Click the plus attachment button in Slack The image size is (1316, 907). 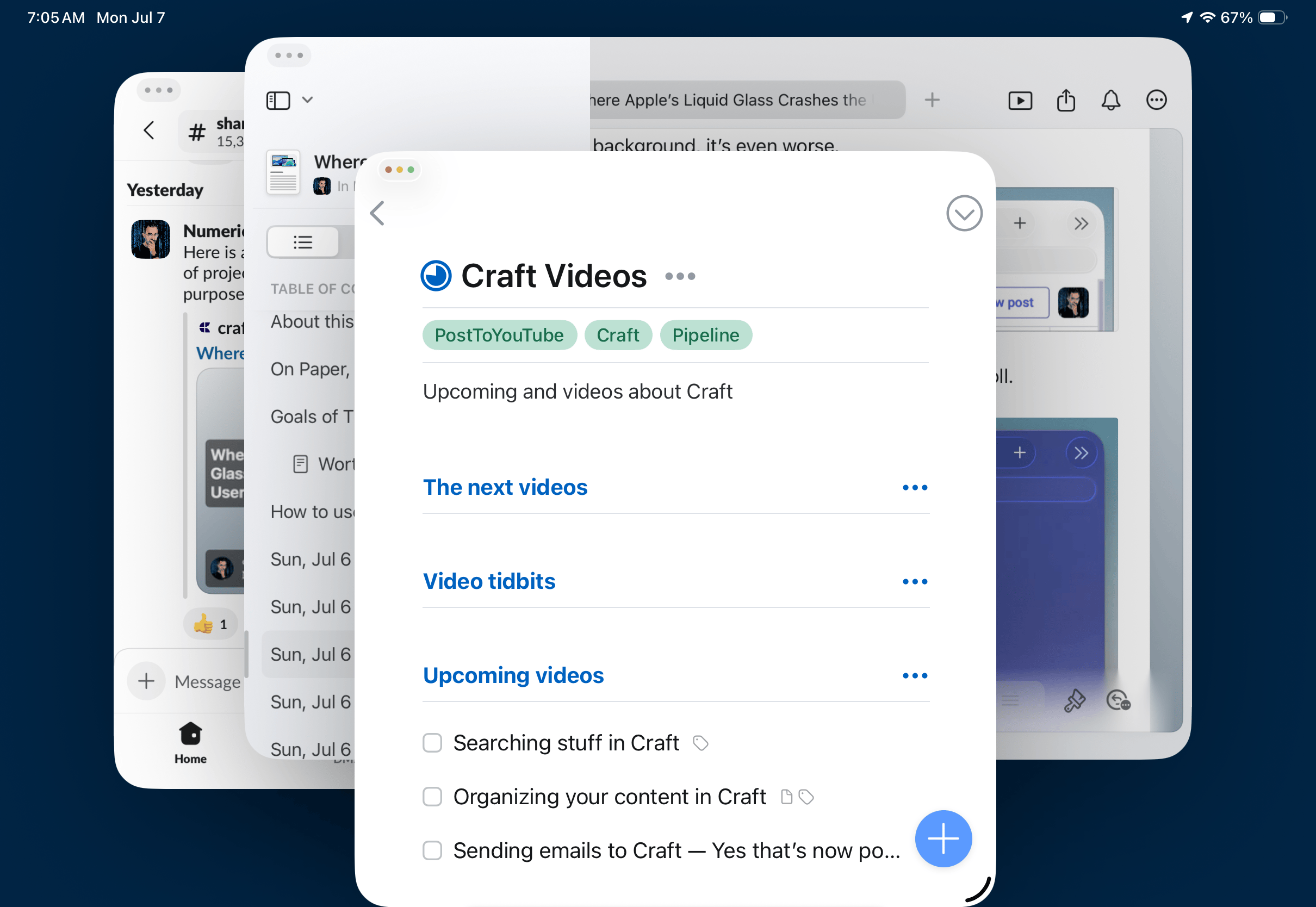[146, 681]
